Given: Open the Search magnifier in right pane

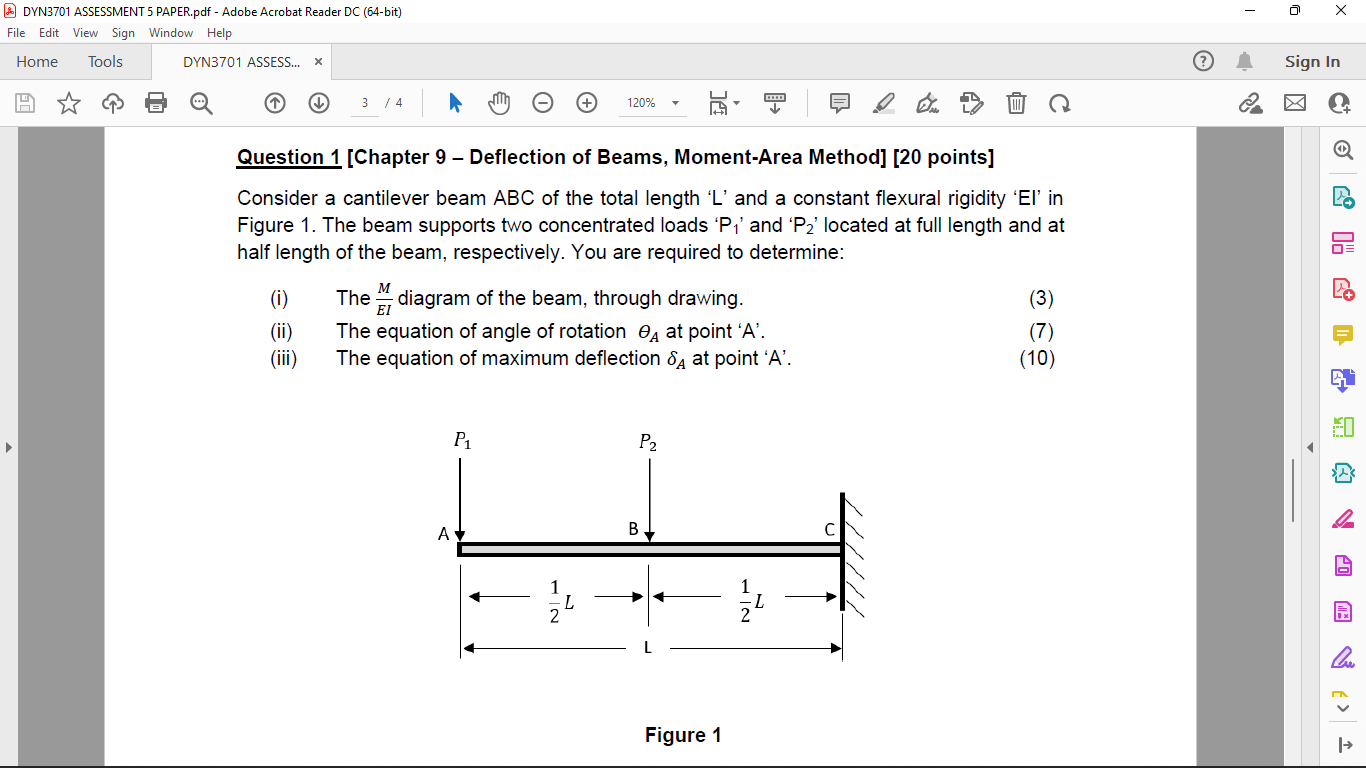Looking at the screenshot, I should (x=1343, y=150).
